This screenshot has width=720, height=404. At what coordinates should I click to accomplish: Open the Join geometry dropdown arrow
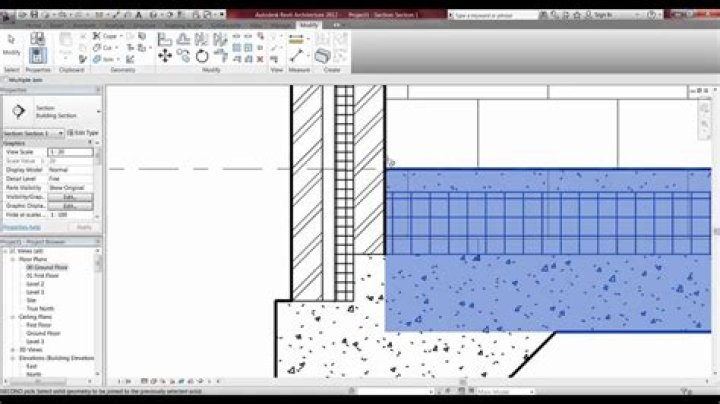tap(118, 59)
